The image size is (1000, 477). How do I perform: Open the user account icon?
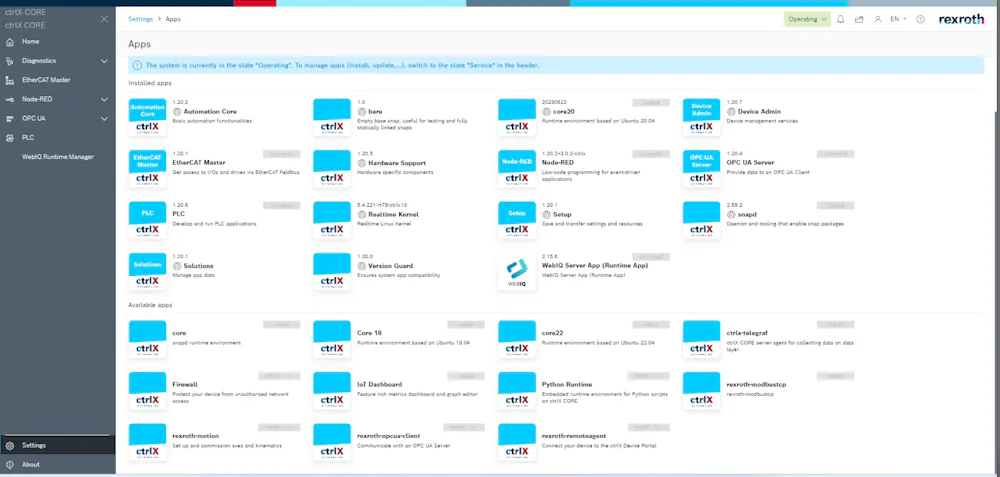click(x=878, y=19)
